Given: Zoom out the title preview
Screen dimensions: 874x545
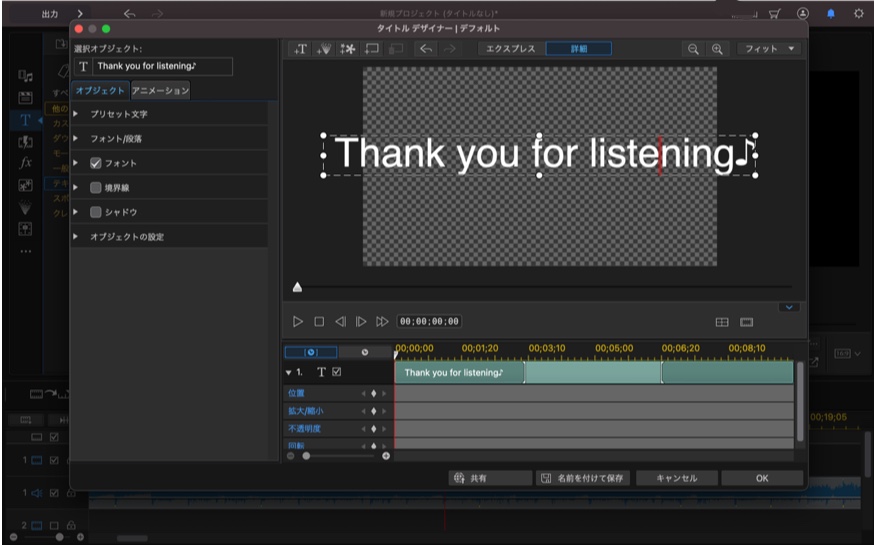Looking at the screenshot, I should pos(693,49).
